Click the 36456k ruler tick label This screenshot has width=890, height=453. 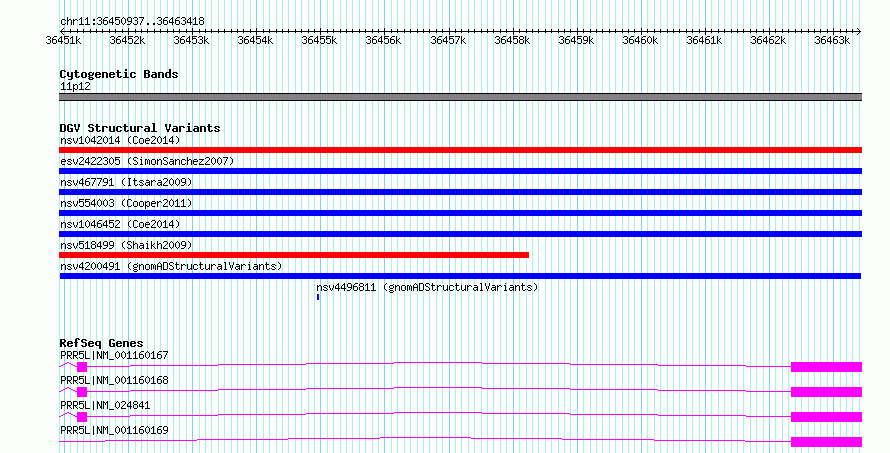tap(384, 40)
